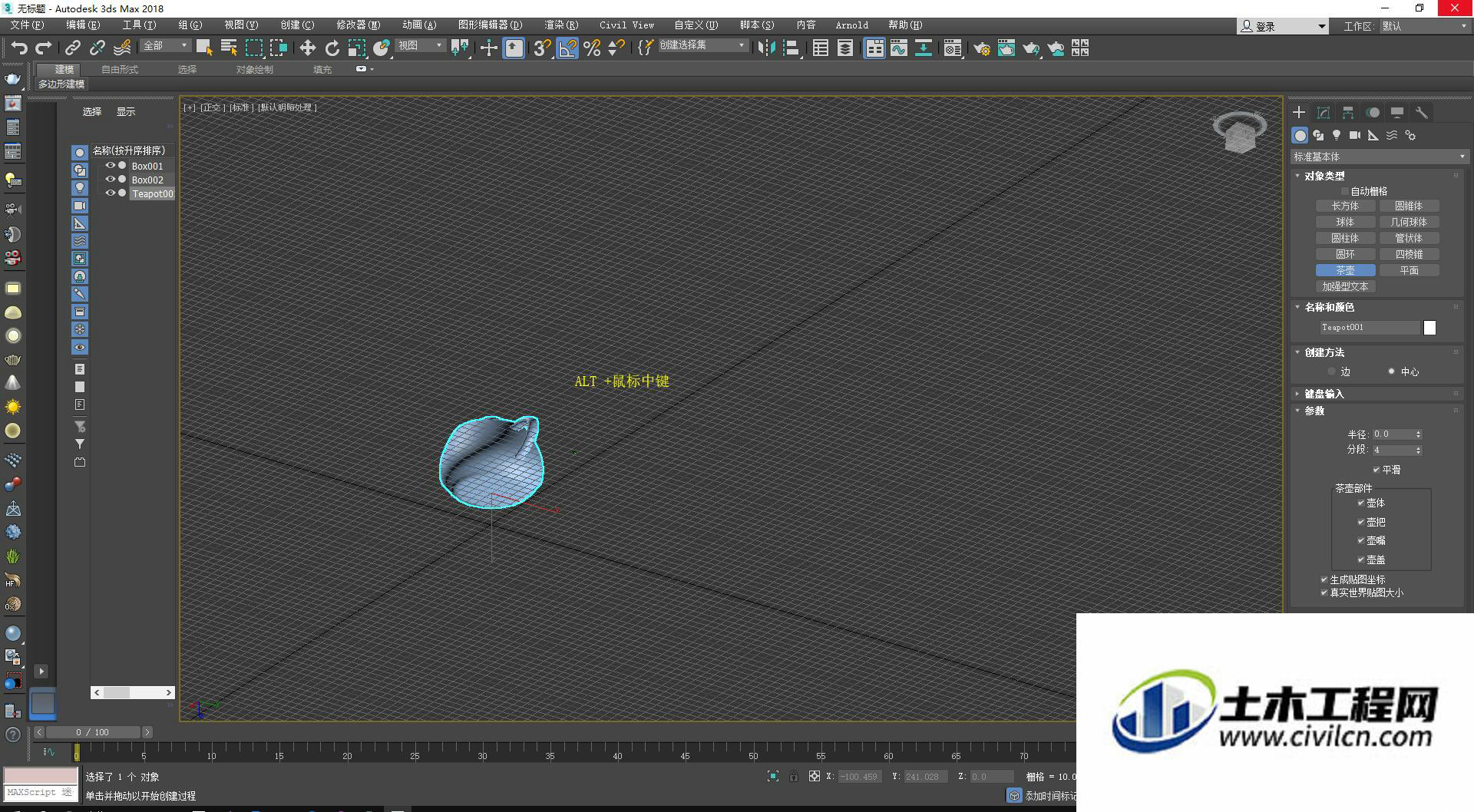Image resolution: width=1474 pixels, height=812 pixels.
Task: Collapse the 参数 rollout
Action: tap(1314, 411)
